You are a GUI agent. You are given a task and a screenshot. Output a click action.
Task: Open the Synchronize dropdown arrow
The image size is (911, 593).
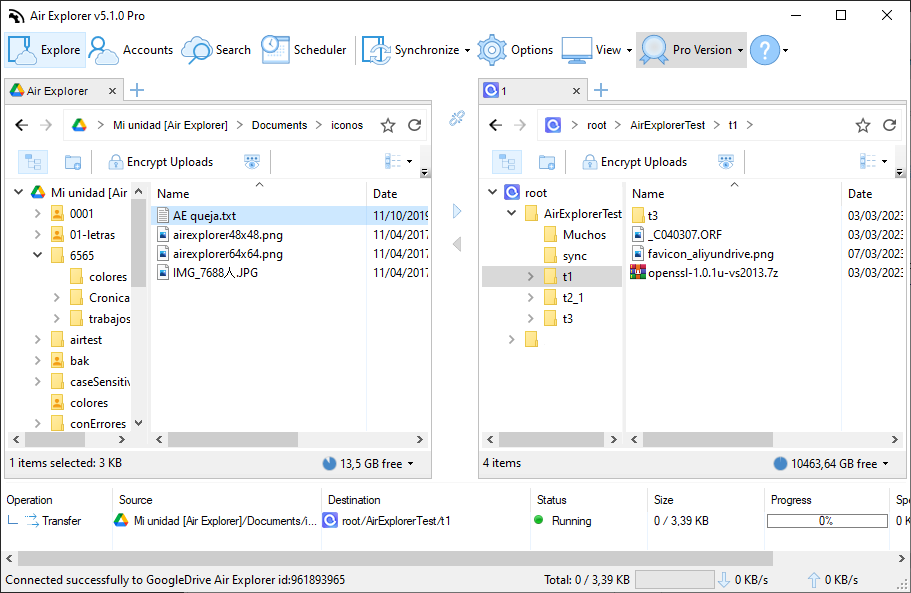coord(467,51)
